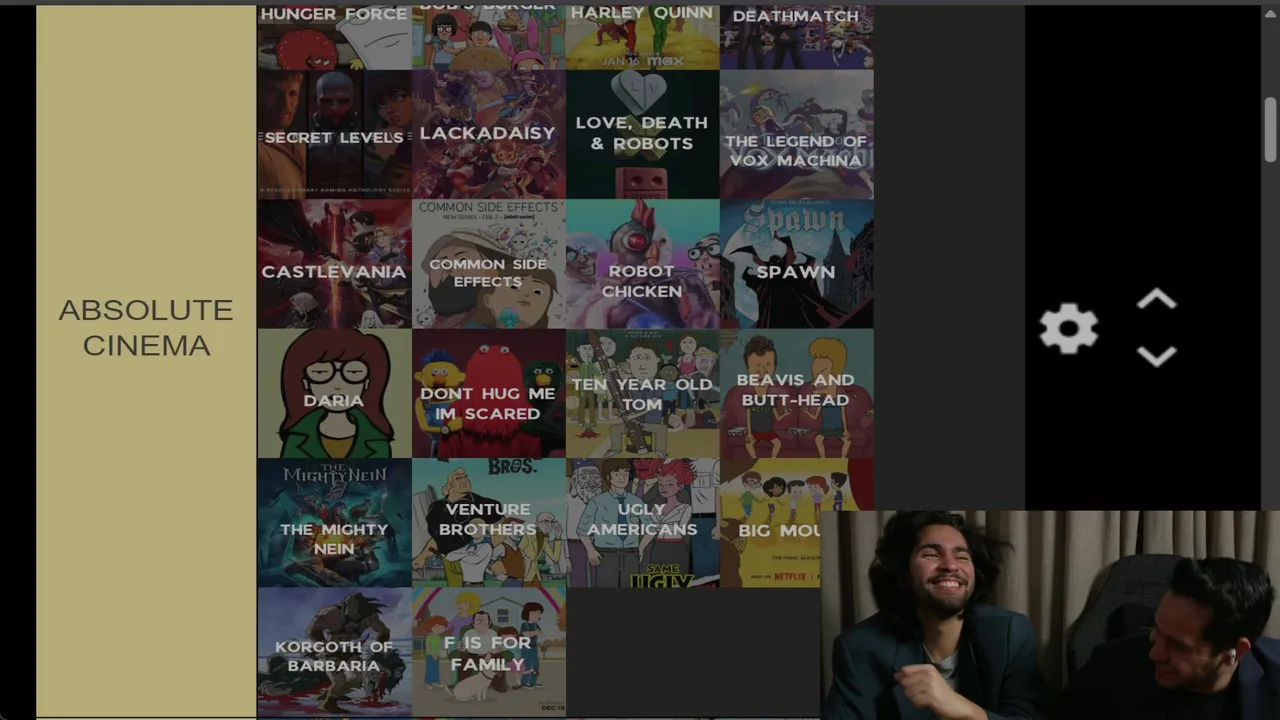Pick the Korgoth of Barbaria tile
The image size is (1280, 720).
334,652
